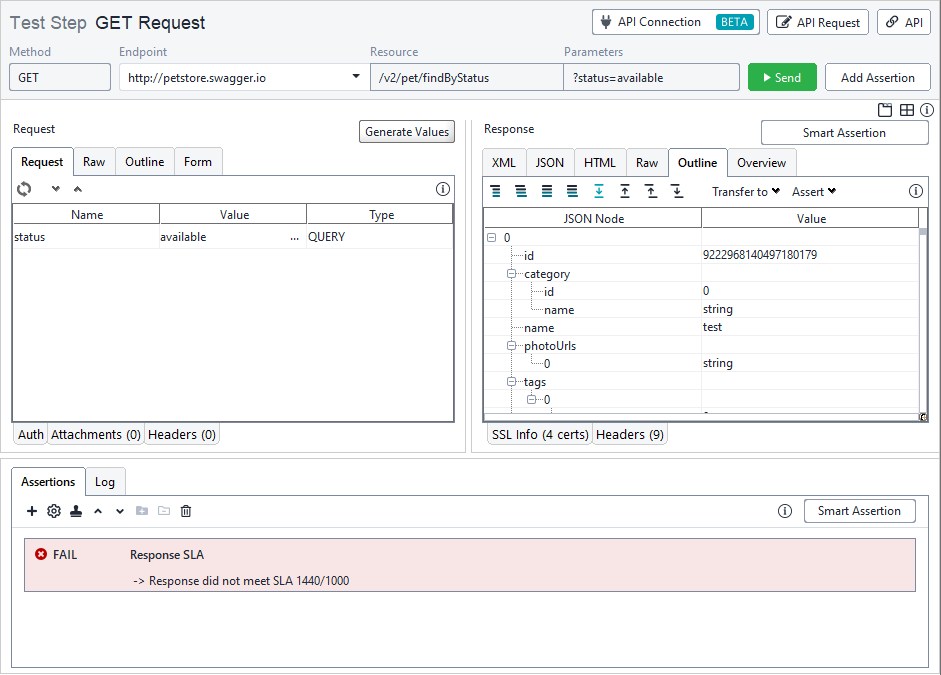Switch to the JSON response tab
This screenshot has width=941, height=675.
click(x=550, y=162)
